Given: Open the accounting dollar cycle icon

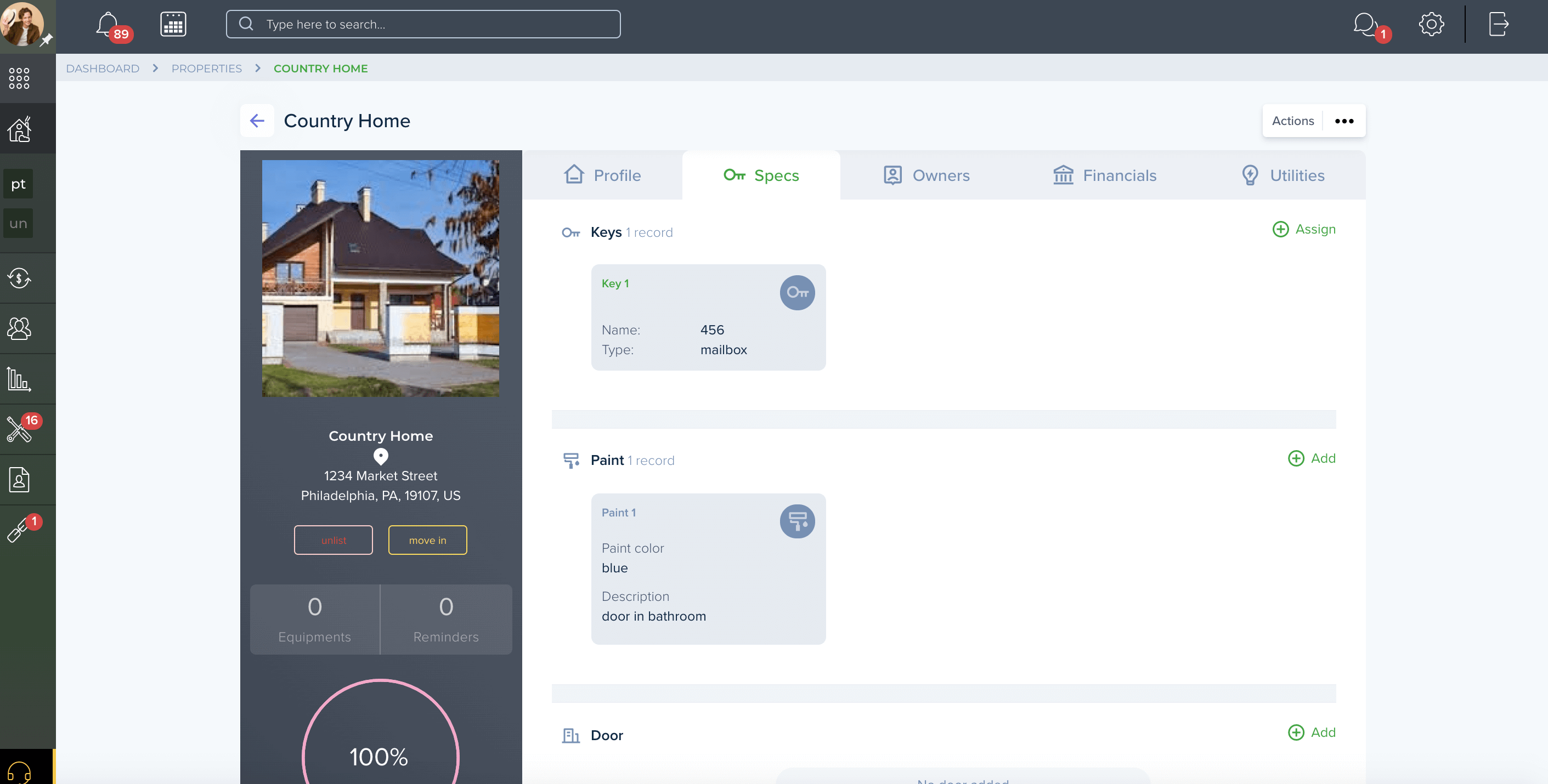Looking at the screenshot, I should 19,277.
